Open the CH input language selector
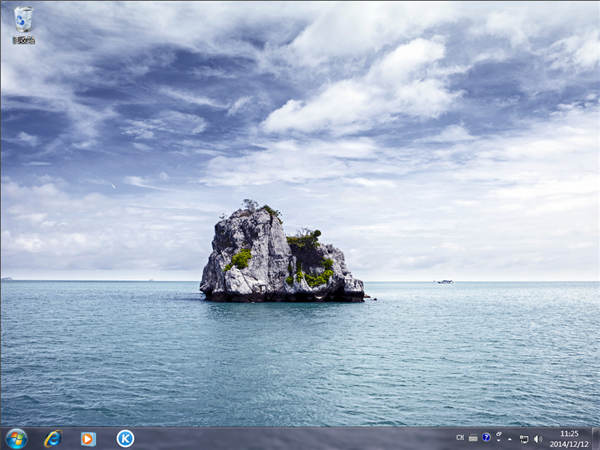The height and width of the screenshot is (450, 600). point(460,438)
